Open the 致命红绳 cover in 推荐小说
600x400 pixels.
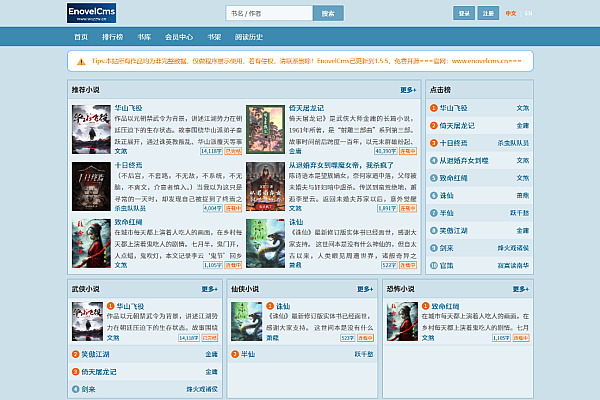pyautogui.click(x=91, y=243)
